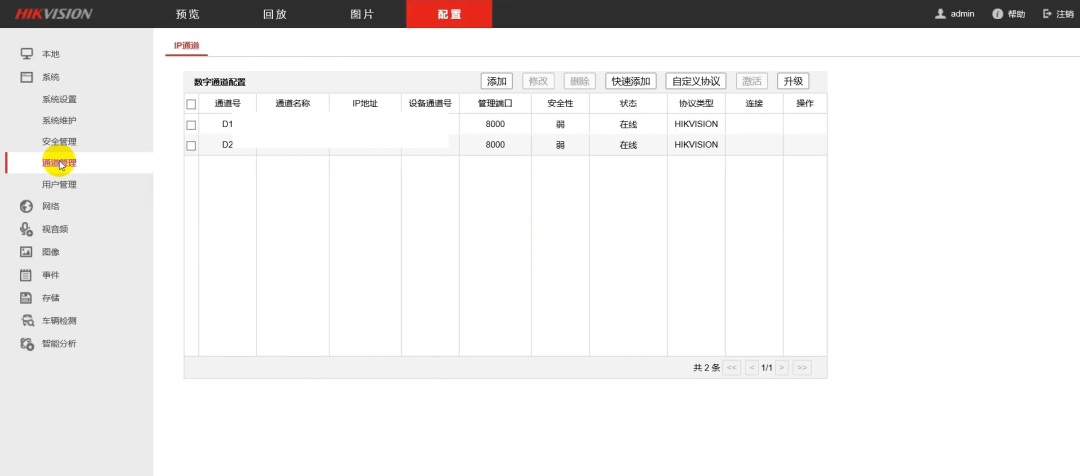The width and height of the screenshot is (1080, 476).
Task: Click the 视音频 icon in sidebar
Action: (27, 229)
